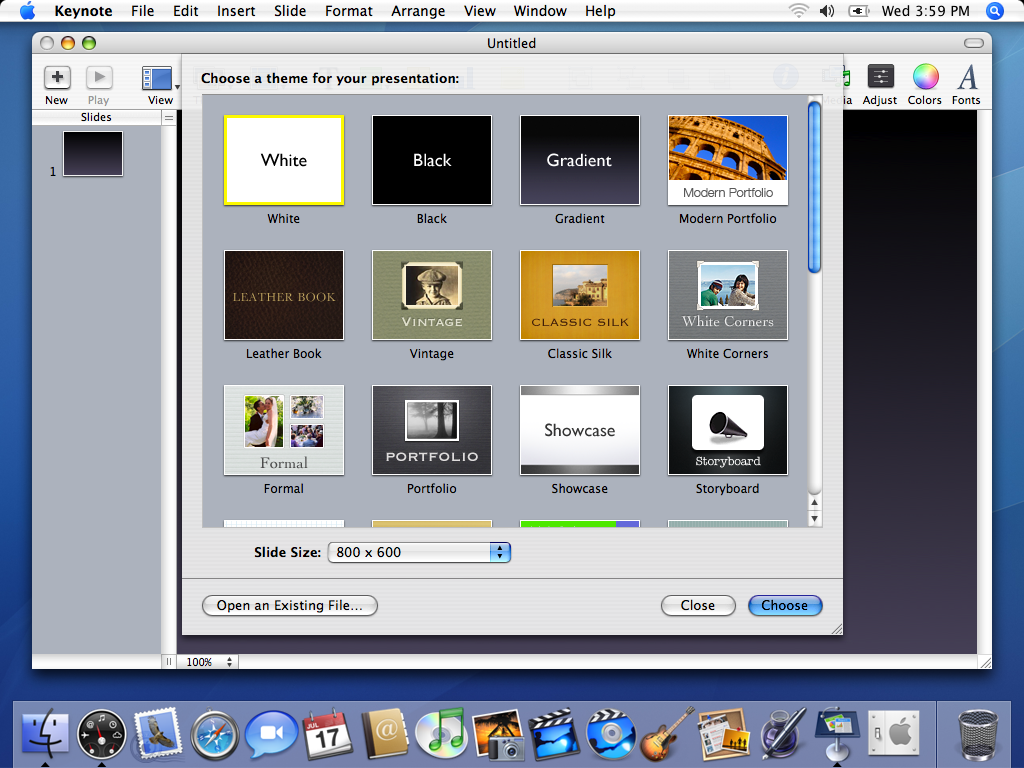Select the Leather Book theme
Viewport: 1024px width, 768px height.
click(283, 295)
